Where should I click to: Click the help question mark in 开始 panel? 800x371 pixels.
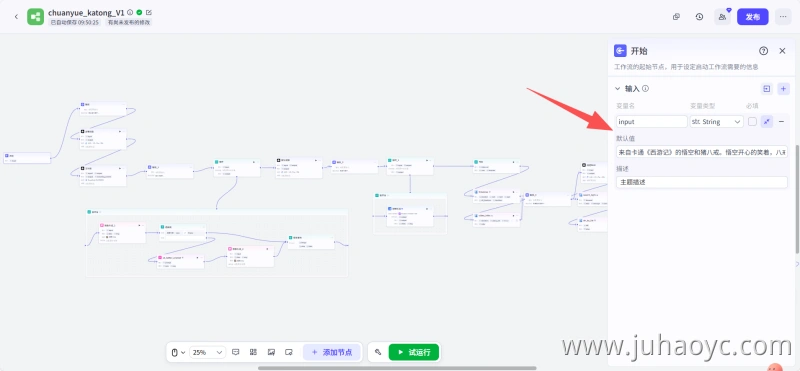[763, 51]
